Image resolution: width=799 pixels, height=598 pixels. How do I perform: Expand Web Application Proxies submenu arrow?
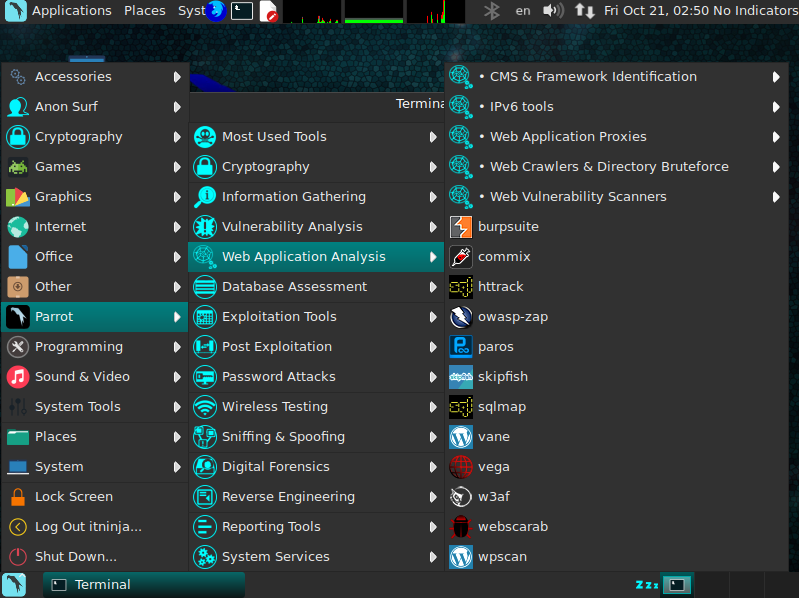point(776,137)
